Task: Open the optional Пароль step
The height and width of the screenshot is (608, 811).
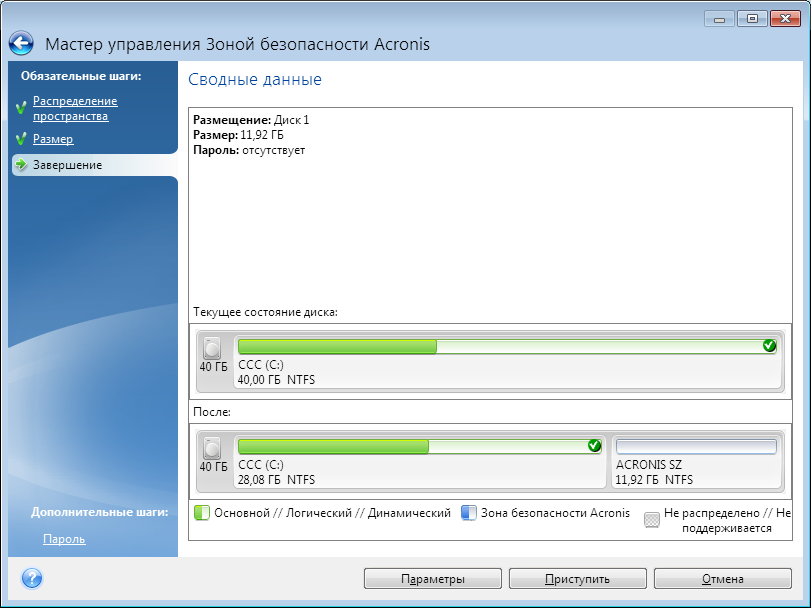Action: tap(64, 539)
